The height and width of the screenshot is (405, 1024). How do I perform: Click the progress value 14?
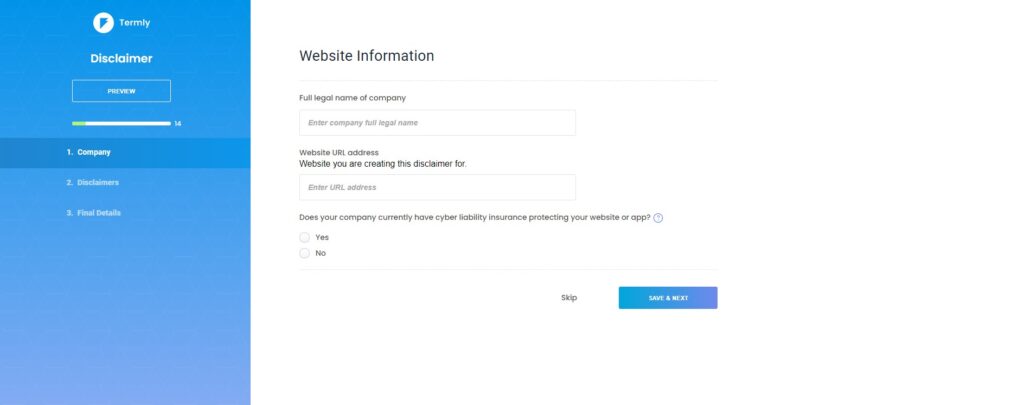(x=178, y=123)
